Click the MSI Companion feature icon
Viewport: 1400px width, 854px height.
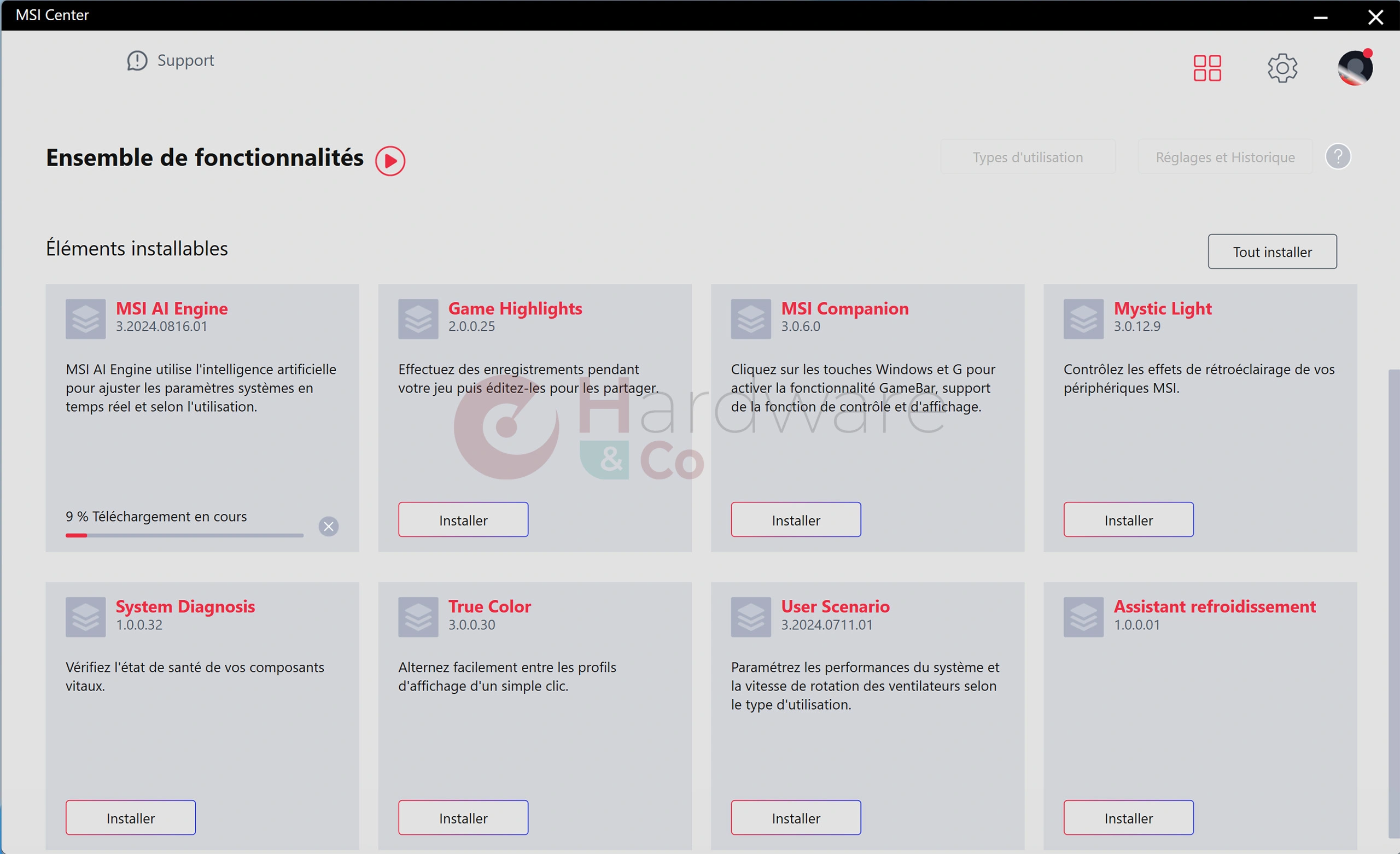tap(751, 317)
